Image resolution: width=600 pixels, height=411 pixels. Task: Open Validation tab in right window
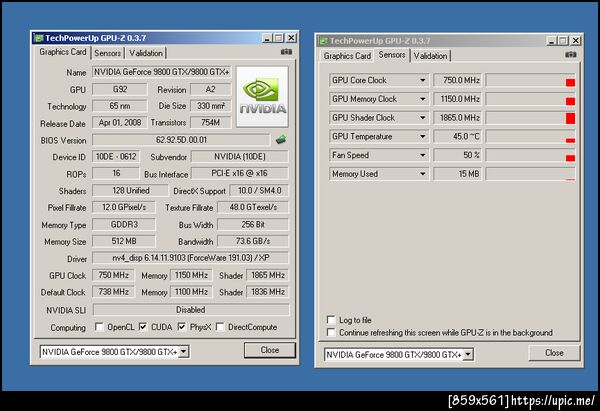tap(430, 56)
